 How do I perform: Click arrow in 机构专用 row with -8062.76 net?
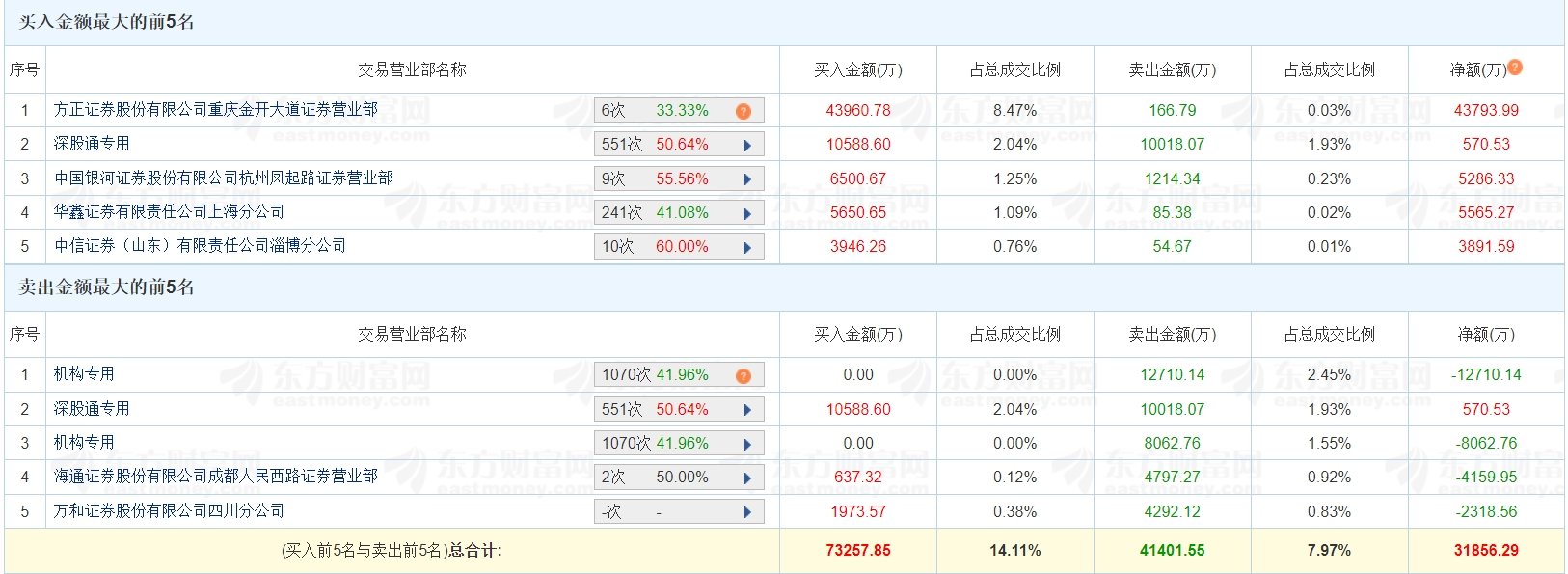point(747,444)
